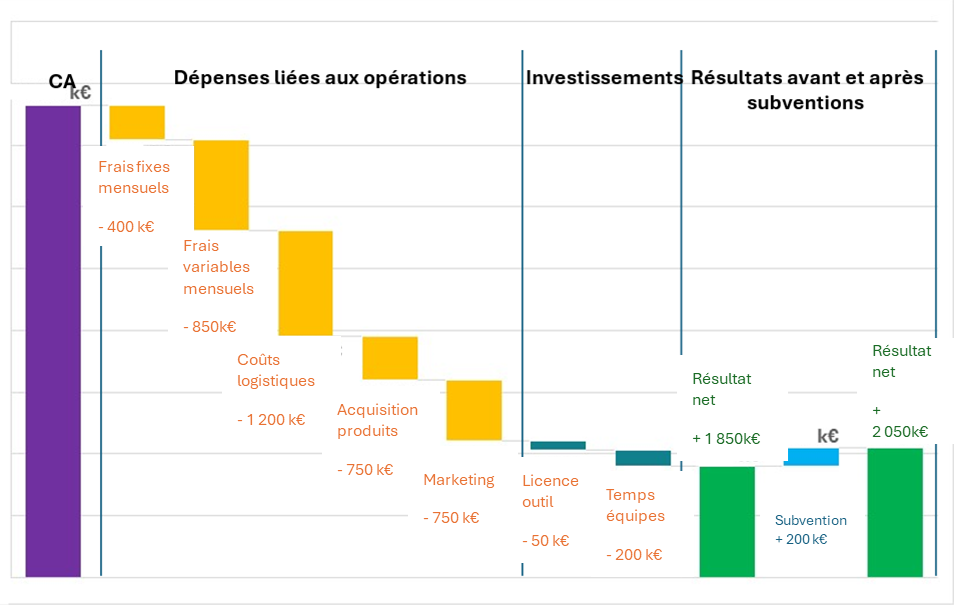Click the small teal bar above 'Licence outil'
The height and width of the screenshot is (605, 954).
point(557,445)
